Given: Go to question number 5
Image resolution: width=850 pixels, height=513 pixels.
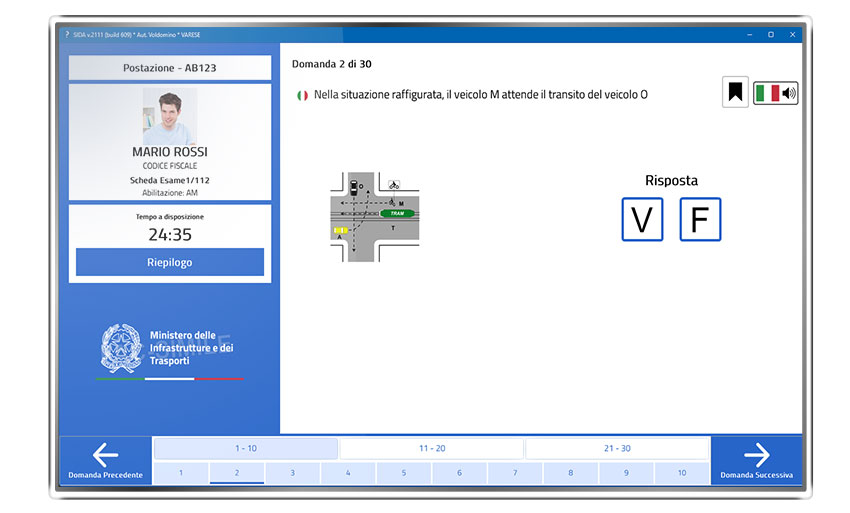Looking at the screenshot, I should [x=404, y=473].
